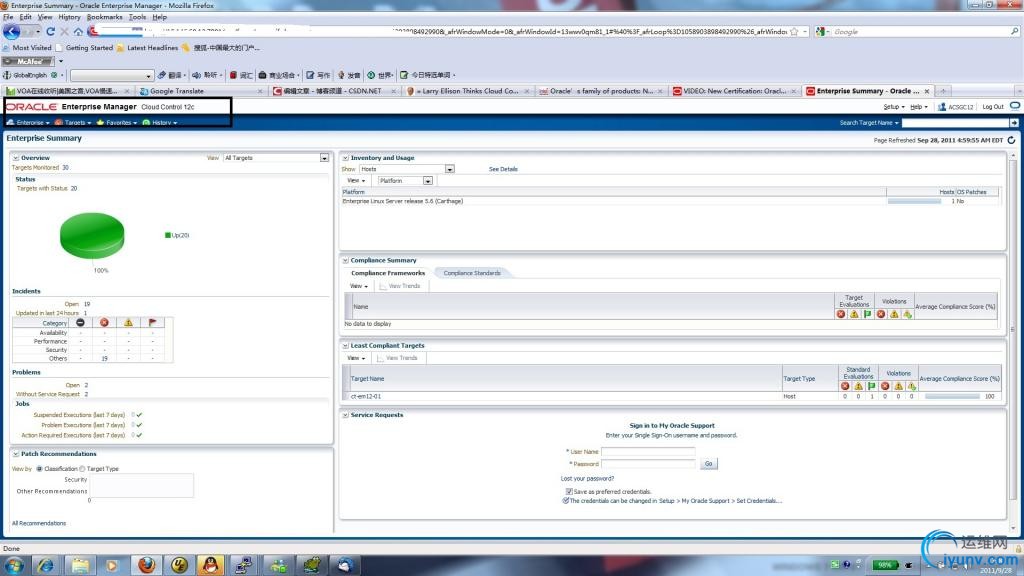1024x576 pixels.
Task: Reload the page with refresh icon
Action: coord(50,31)
